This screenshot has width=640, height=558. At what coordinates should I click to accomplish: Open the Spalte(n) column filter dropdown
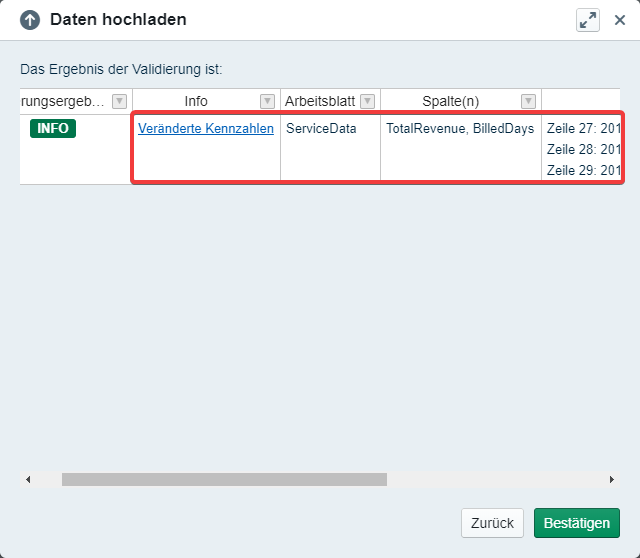[x=527, y=101]
